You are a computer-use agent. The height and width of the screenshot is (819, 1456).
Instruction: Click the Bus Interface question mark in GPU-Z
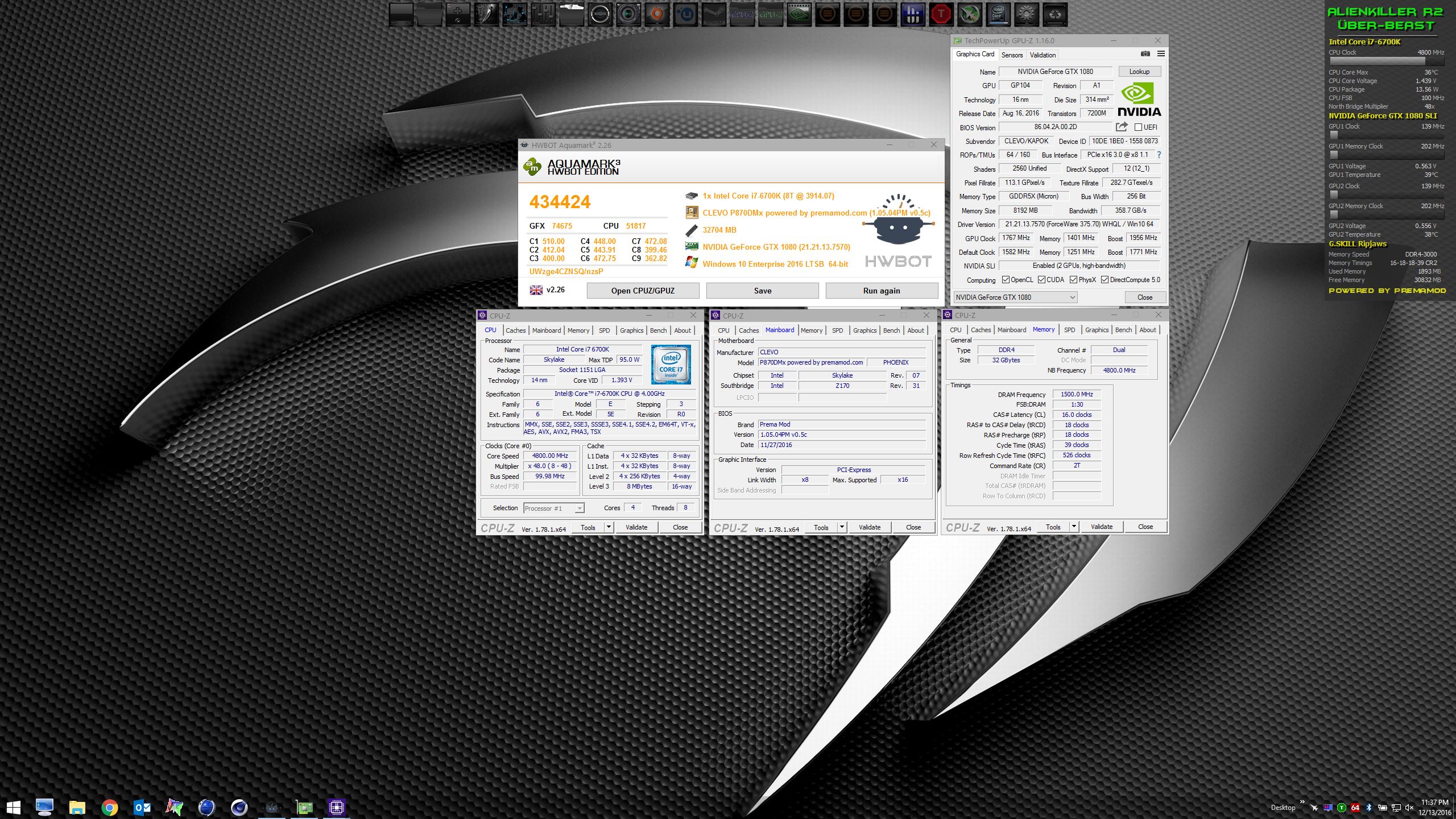[1159, 155]
